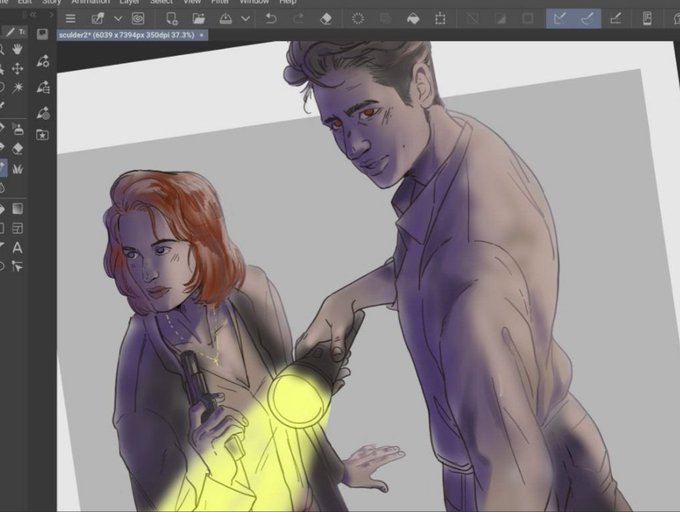
Task: Select the Text tool
Action: (17, 248)
